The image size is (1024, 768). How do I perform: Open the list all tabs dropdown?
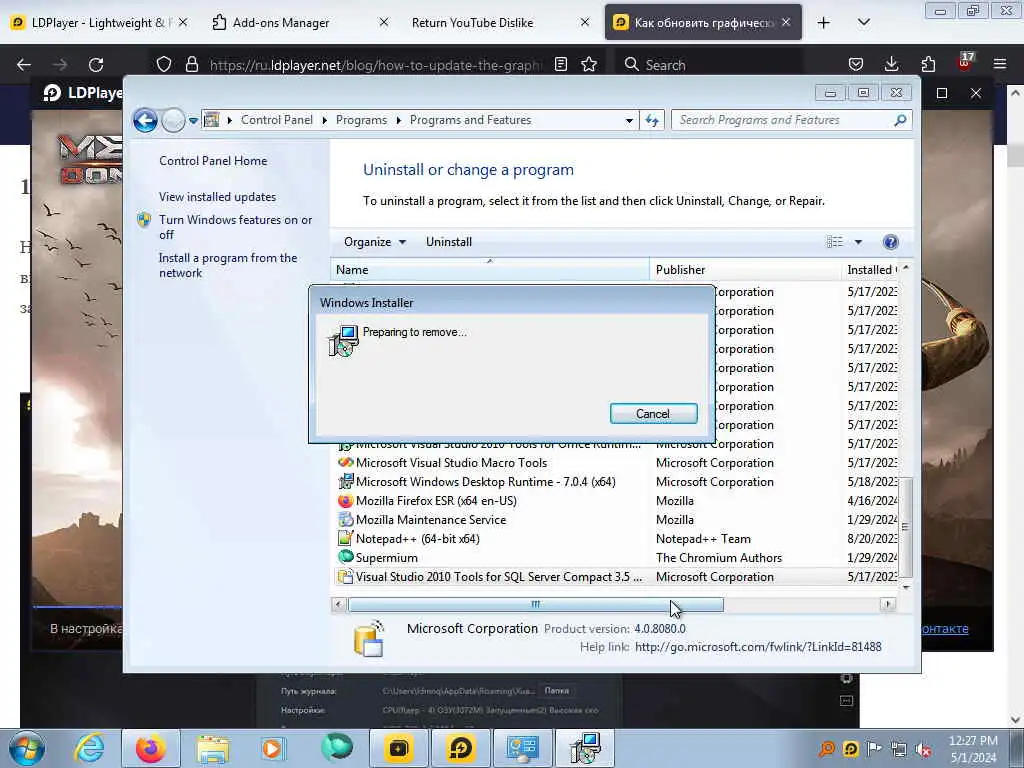coord(863,23)
